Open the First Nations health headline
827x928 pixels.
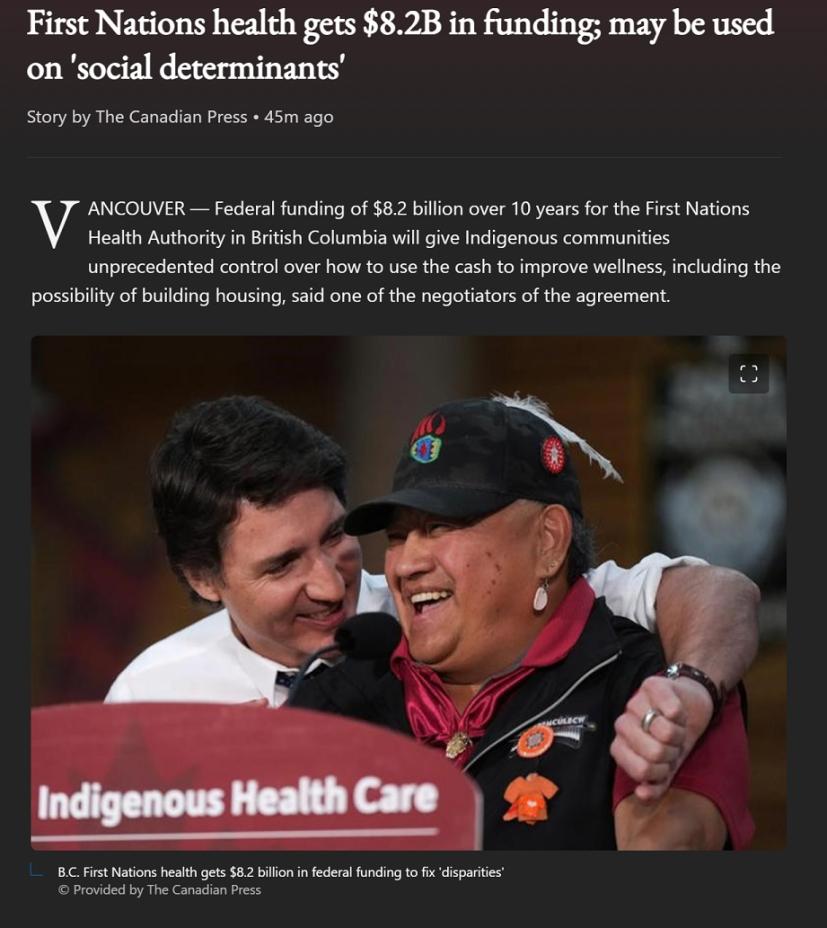click(400, 46)
